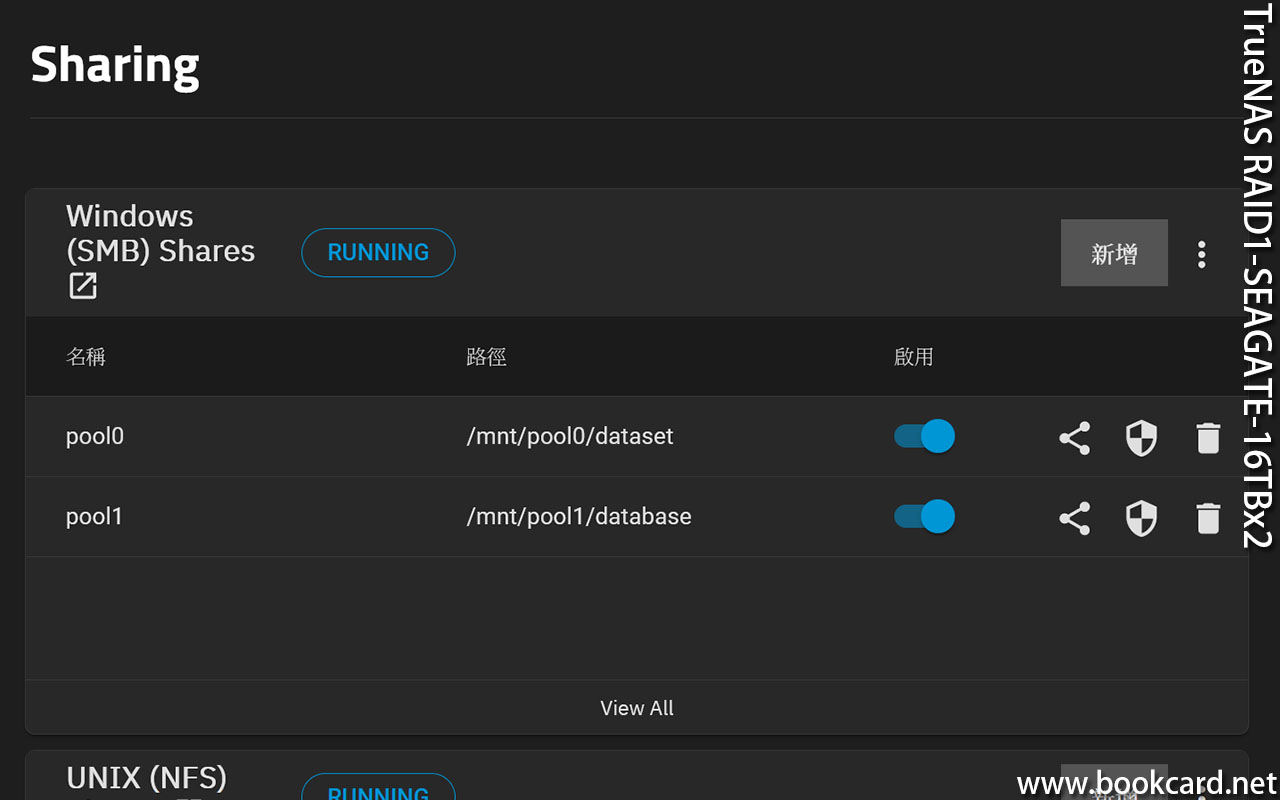Click the UNIX (NFS) RUNNING status button
1280x800 pixels.
(378, 789)
